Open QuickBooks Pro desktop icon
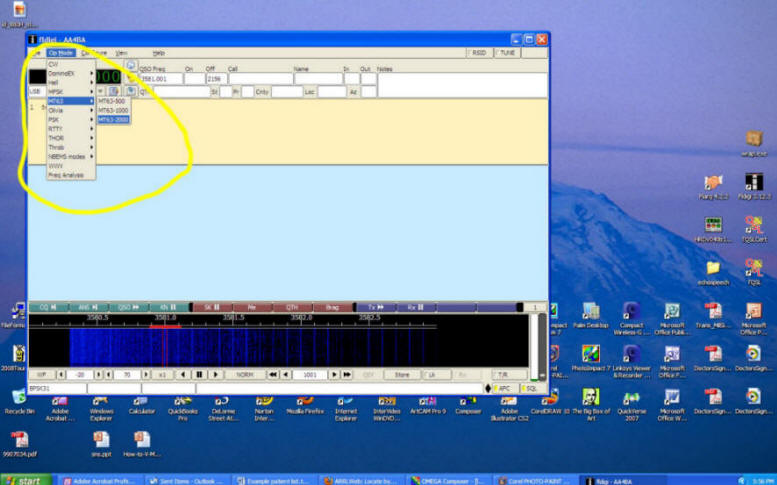The width and height of the screenshot is (777, 485). 182,408
